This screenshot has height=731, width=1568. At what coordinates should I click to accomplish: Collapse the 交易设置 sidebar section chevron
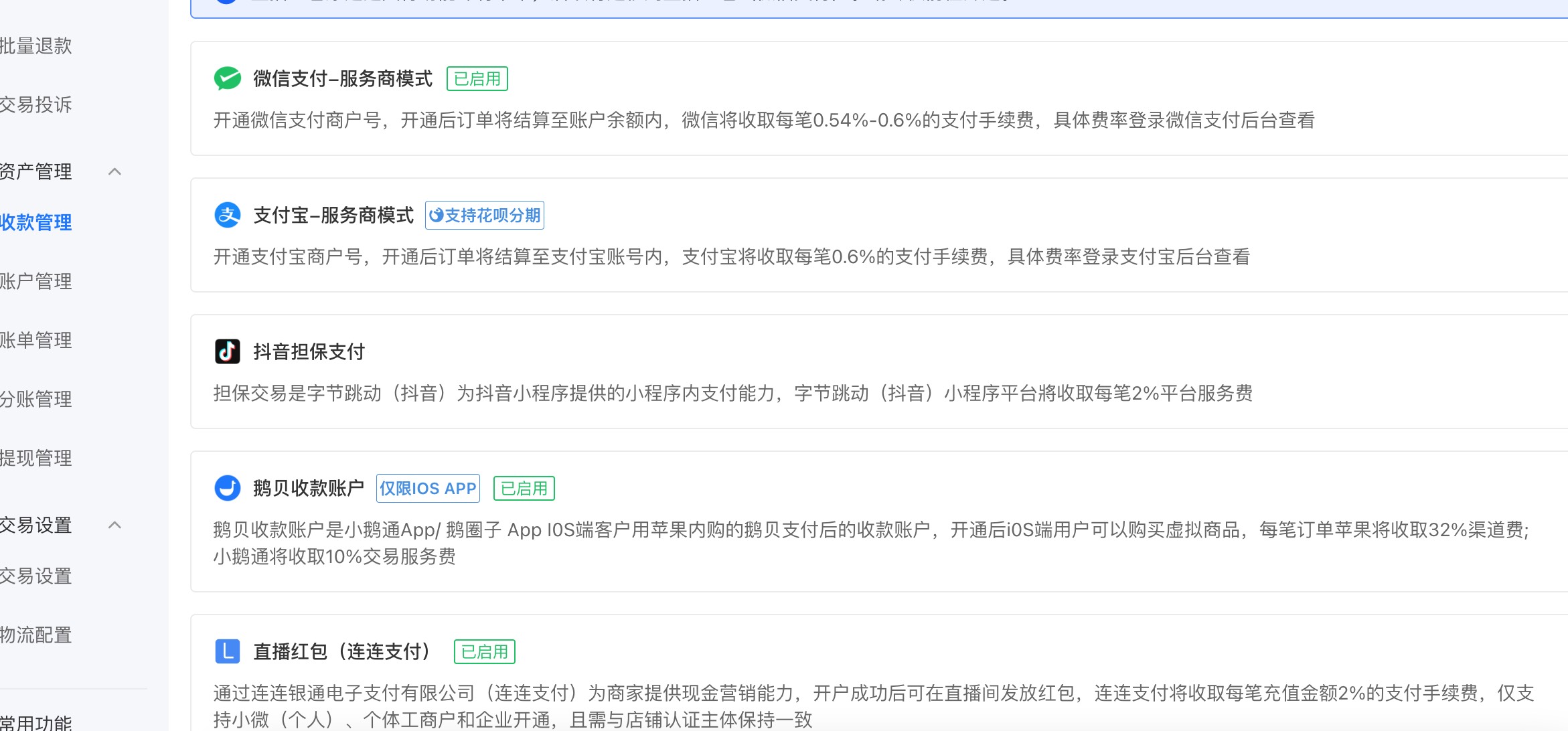[115, 525]
